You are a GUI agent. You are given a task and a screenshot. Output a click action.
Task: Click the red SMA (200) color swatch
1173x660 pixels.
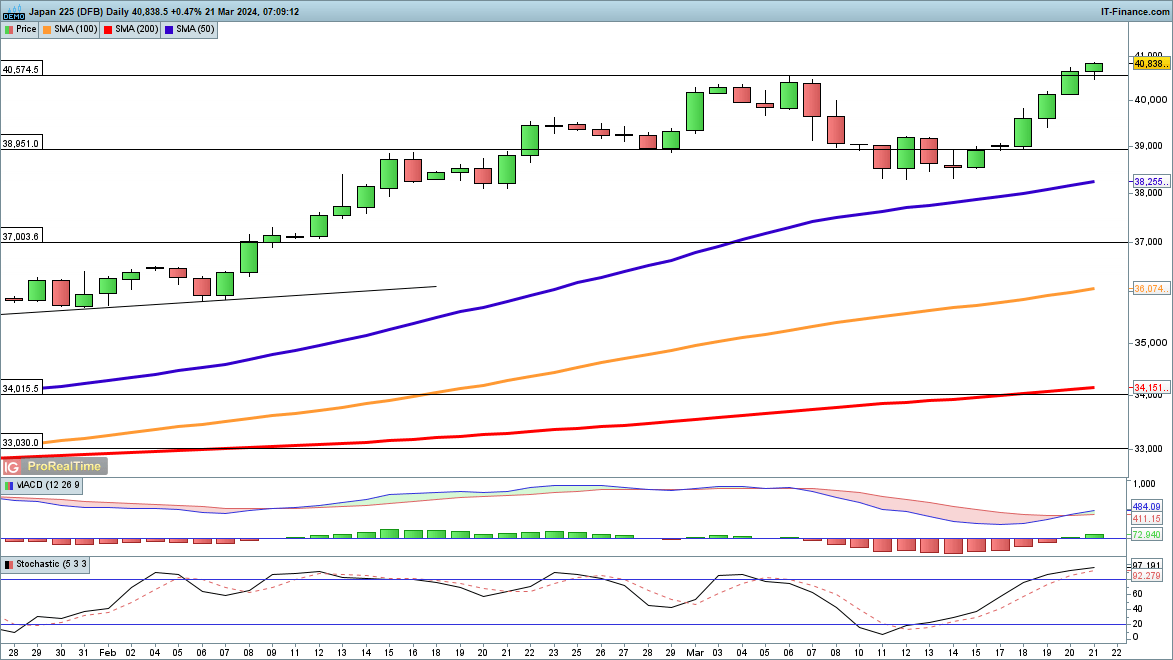point(108,30)
